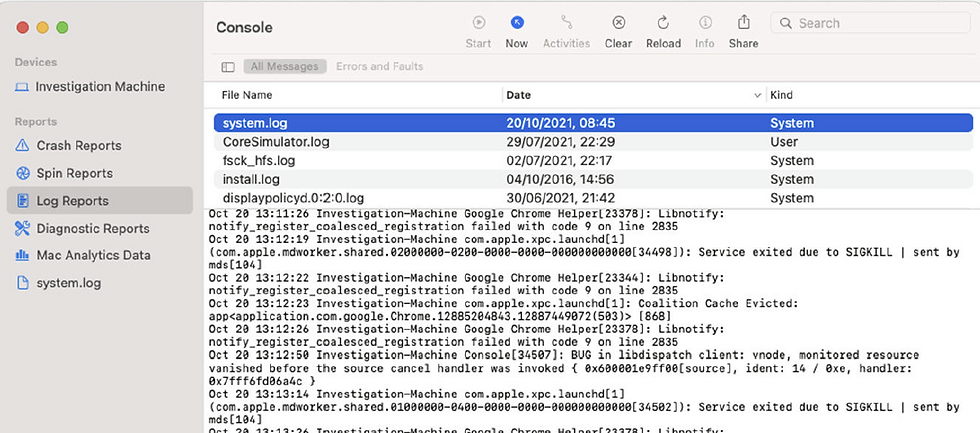This screenshot has width=980, height=433.
Task: Toggle the sidebar panel icon
Action: (228, 67)
